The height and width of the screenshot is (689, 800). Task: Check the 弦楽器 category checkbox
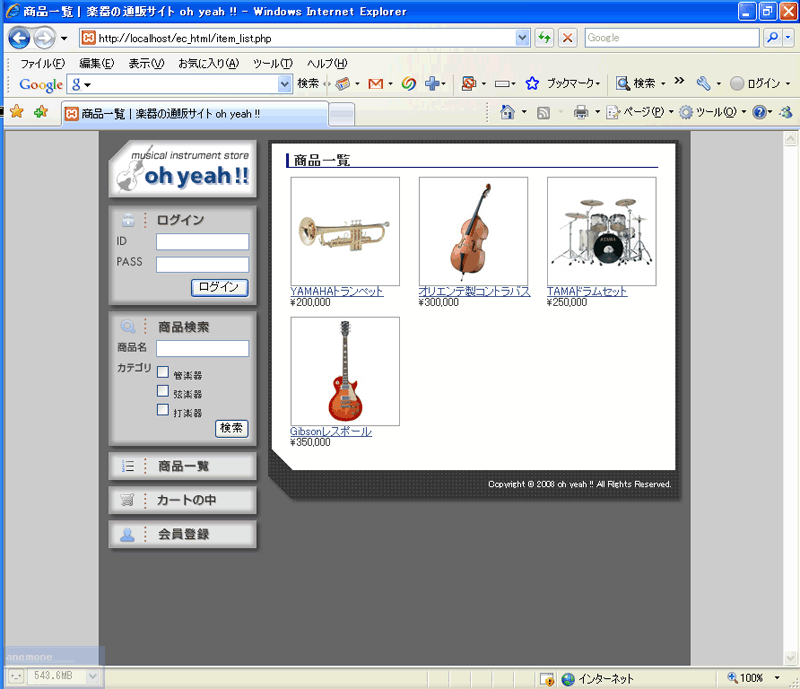point(163,391)
